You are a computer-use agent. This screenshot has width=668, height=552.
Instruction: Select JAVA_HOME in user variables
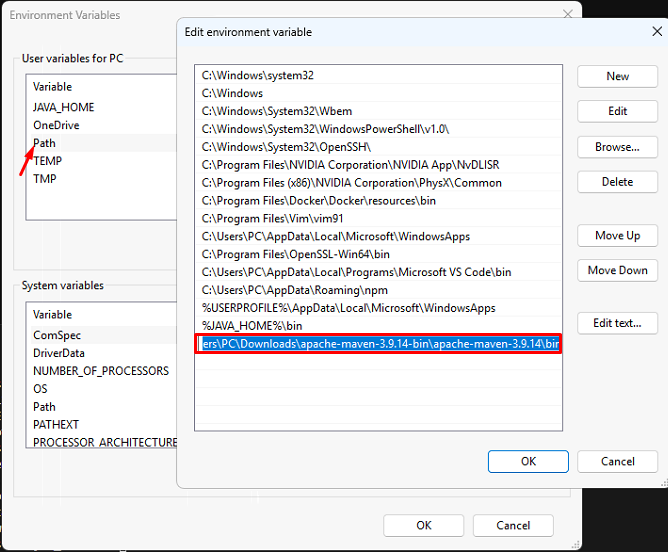(x=64, y=107)
